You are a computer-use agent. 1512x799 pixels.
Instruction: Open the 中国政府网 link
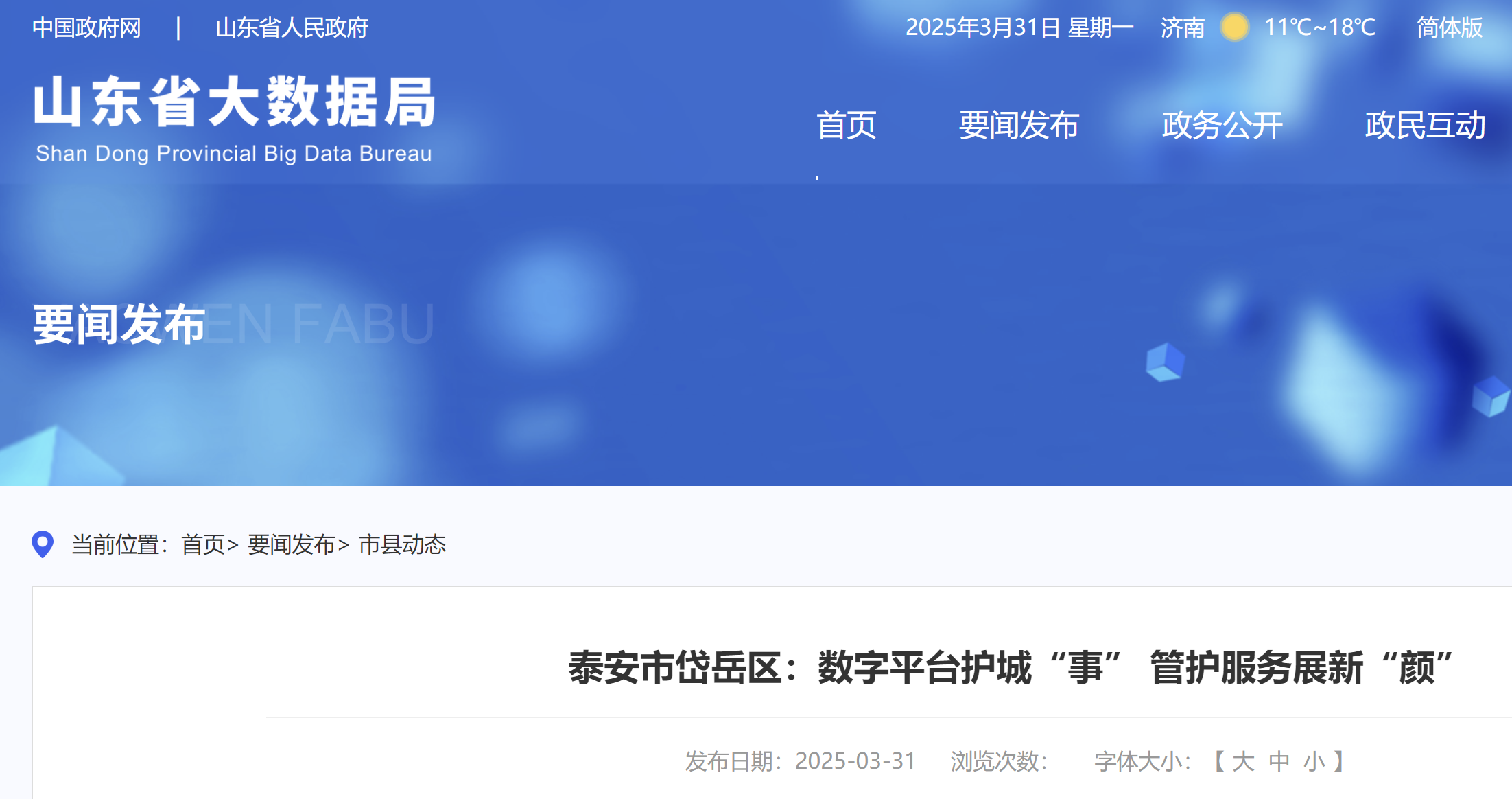pyautogui.click(x=86, y=28)
